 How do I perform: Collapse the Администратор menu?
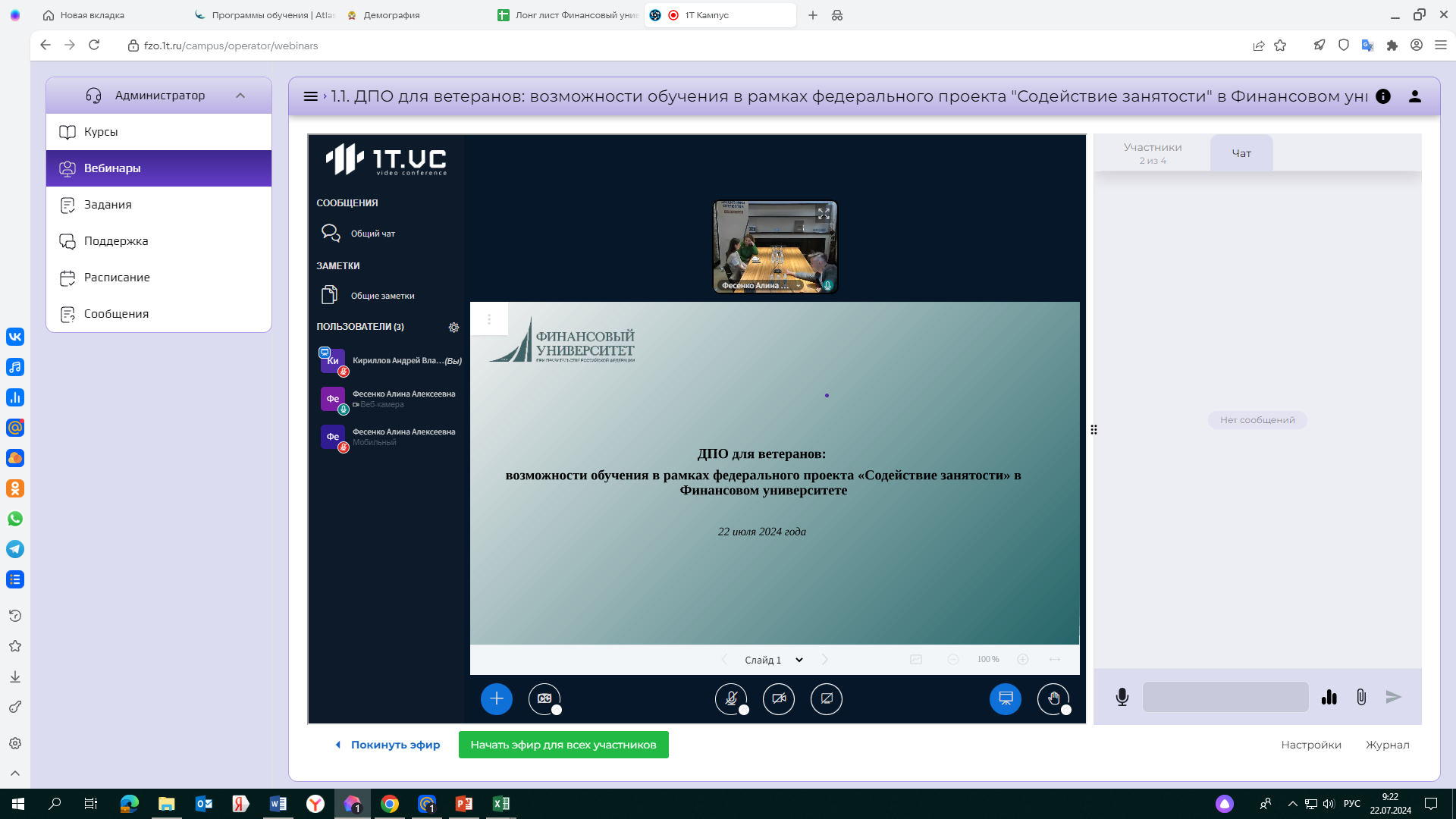coord(240,96)
